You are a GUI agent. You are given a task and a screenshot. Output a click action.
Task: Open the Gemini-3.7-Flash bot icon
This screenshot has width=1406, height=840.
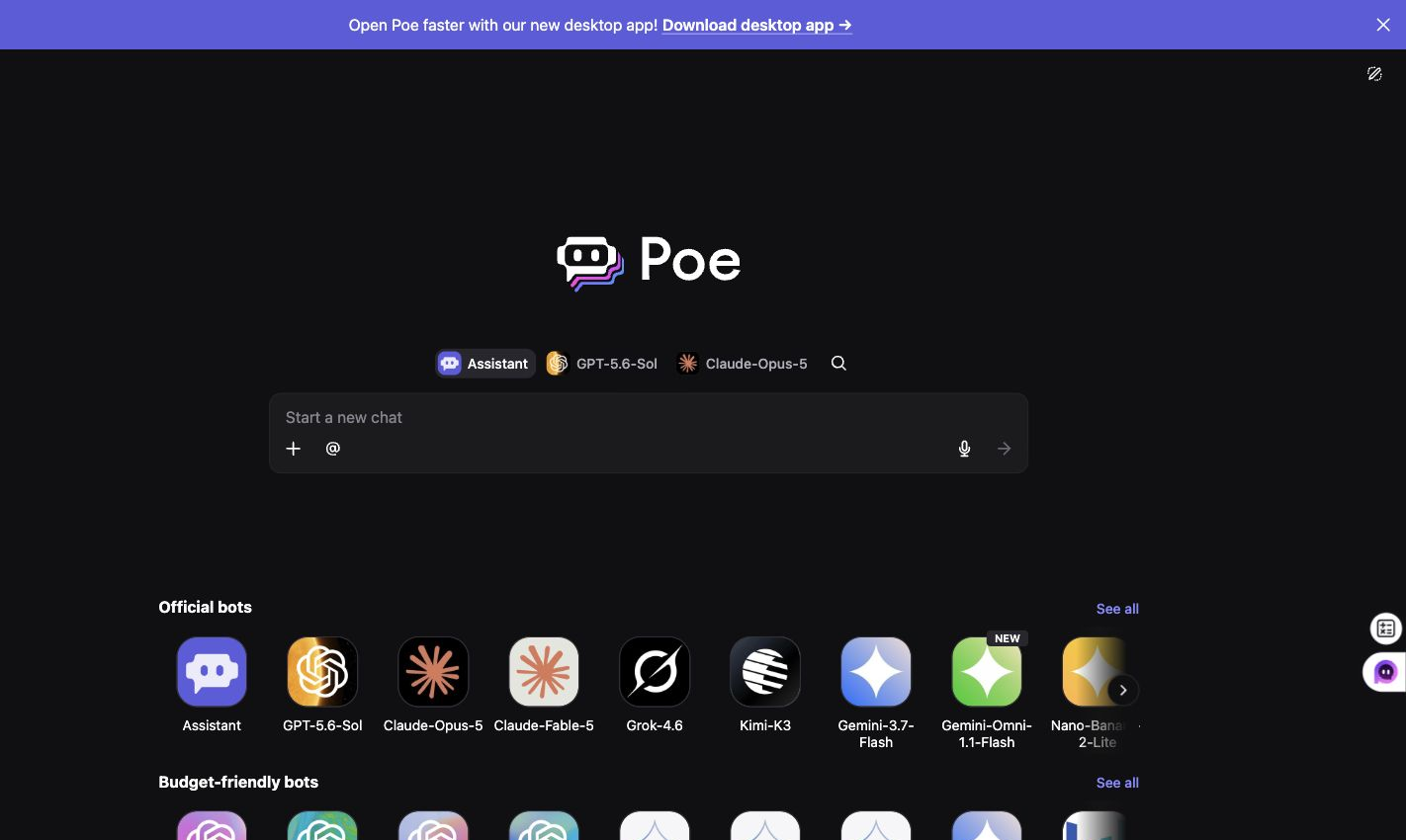point(876,672)
